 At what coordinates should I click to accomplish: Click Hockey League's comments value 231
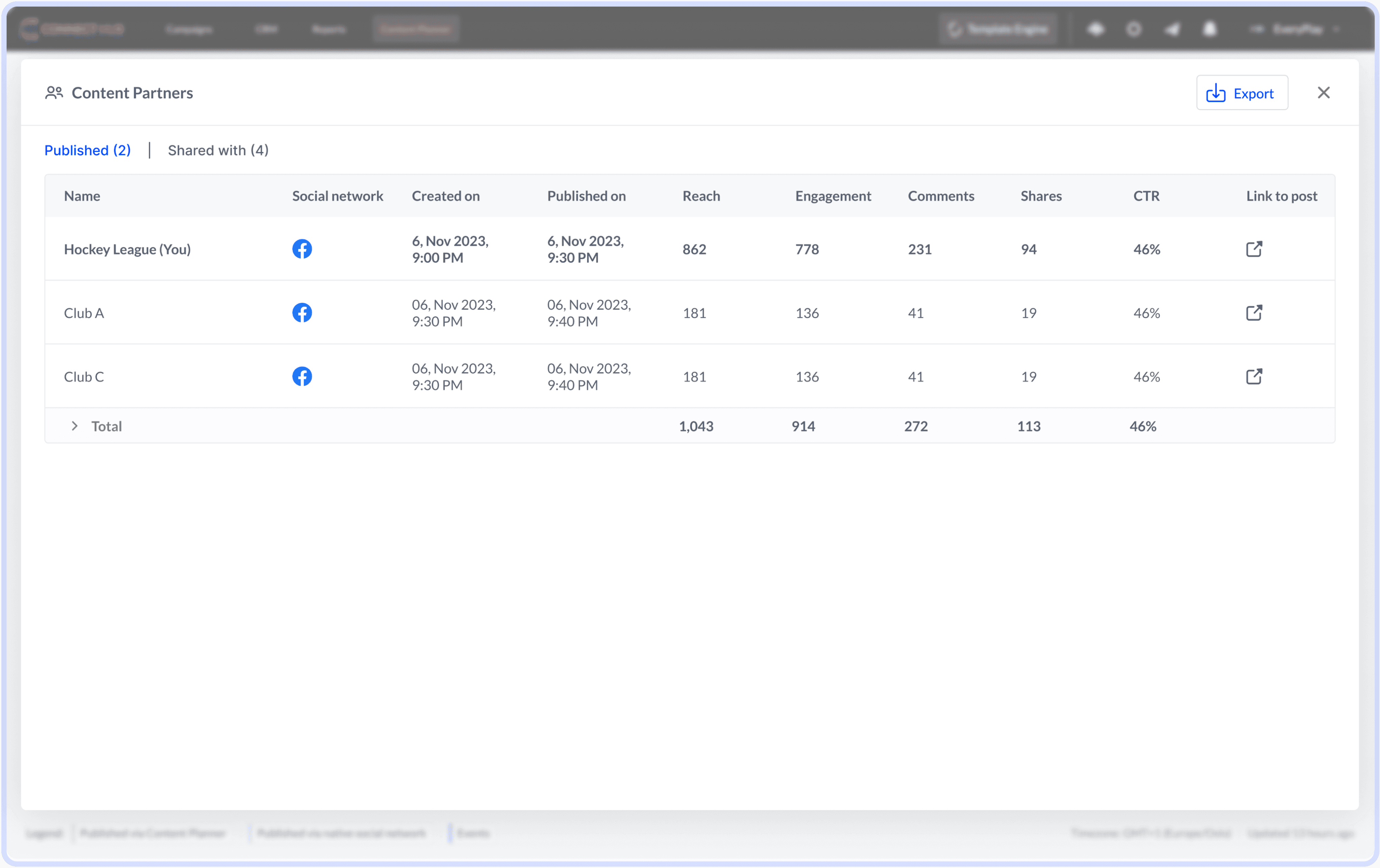[x=920, y=249]
